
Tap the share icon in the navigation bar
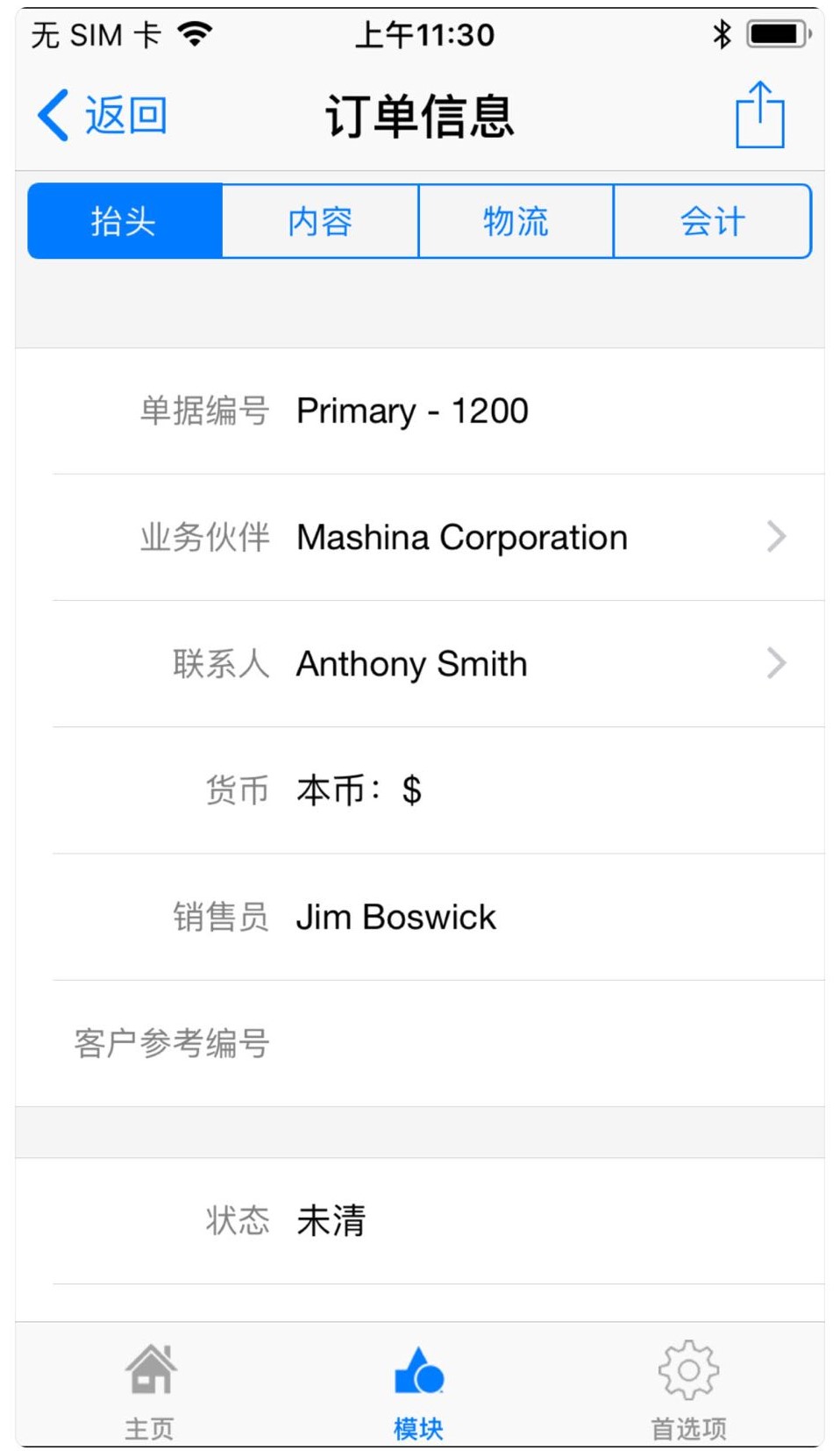759,115
